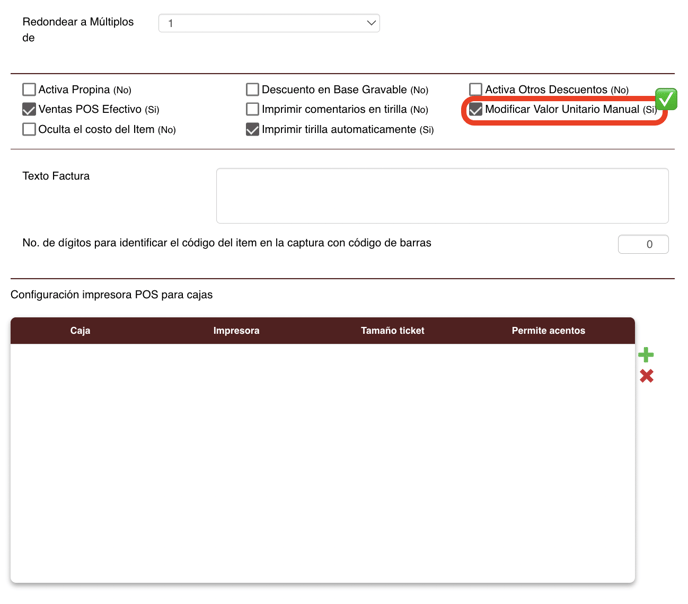Viewport: 688px width, 604px height.
Task: Click the Redondear a Múltiplos de label
Action: click(x=78, y=29)
